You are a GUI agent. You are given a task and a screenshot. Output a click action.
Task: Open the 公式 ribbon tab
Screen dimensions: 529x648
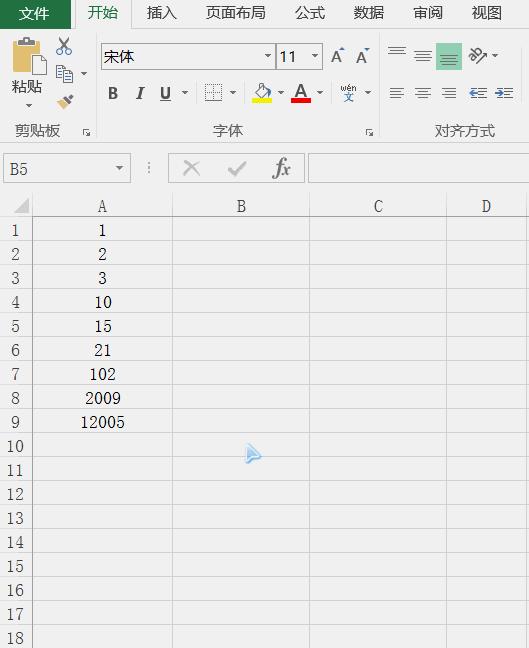(310, 13)
